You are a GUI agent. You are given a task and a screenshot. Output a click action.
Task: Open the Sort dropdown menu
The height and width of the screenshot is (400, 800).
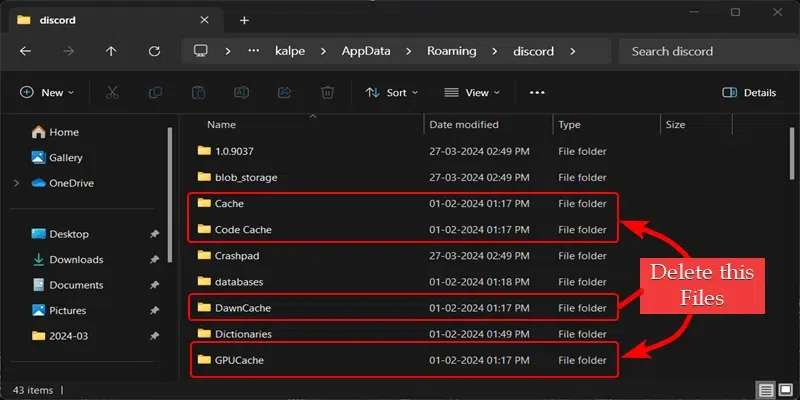pyautogui.click(x=391, y=92)
